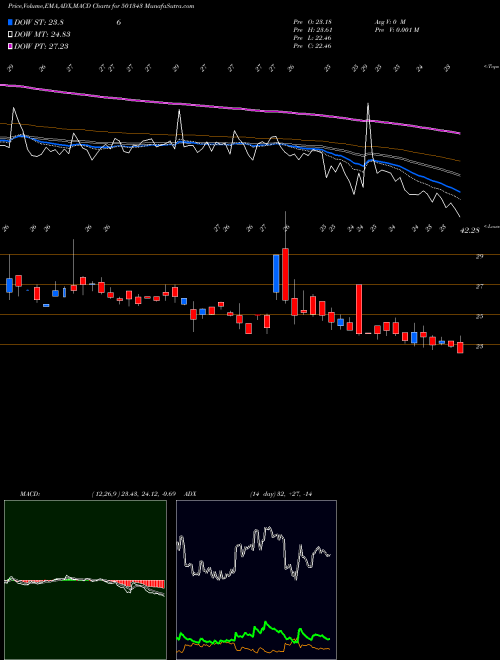Click the 'Pre H: 23.61' high value
Screen dimensions: 500x660
click(x=312, y=30)
